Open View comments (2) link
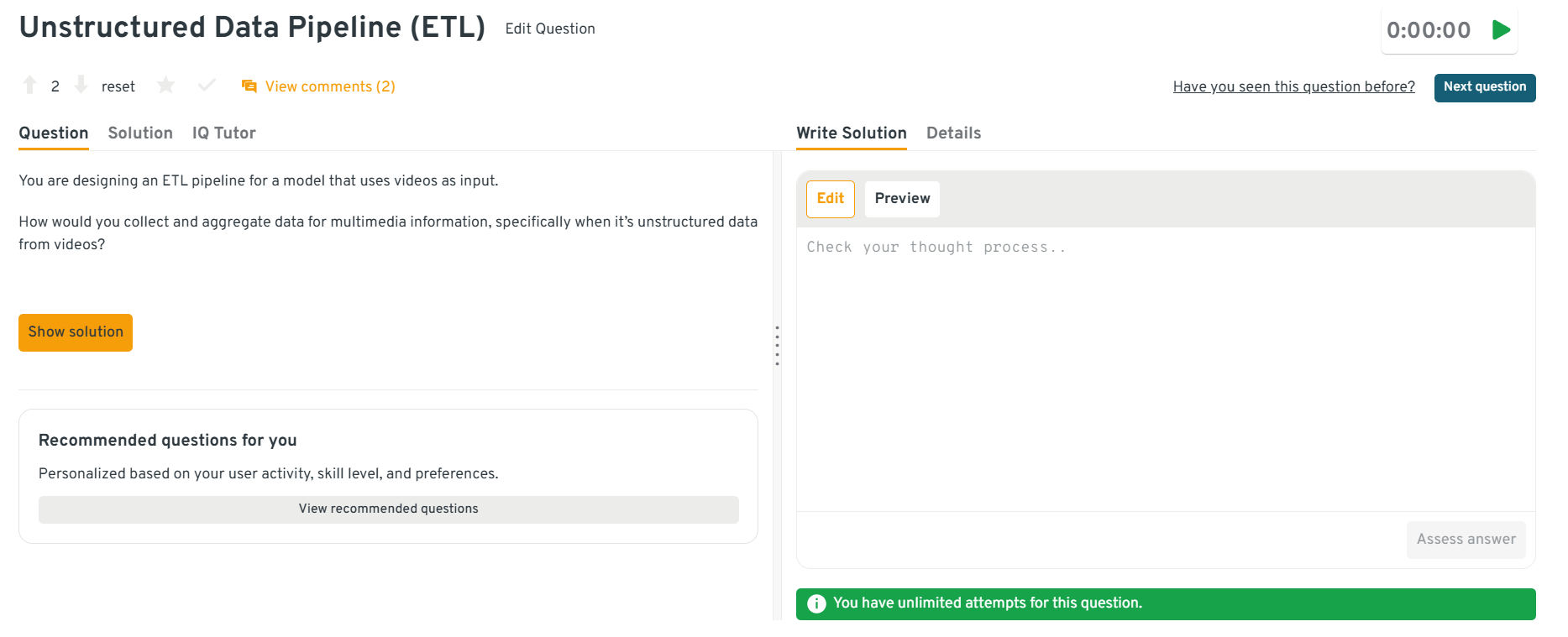Image resolution: width=1568 pixels, height=637 pixels. click(330, 86)
